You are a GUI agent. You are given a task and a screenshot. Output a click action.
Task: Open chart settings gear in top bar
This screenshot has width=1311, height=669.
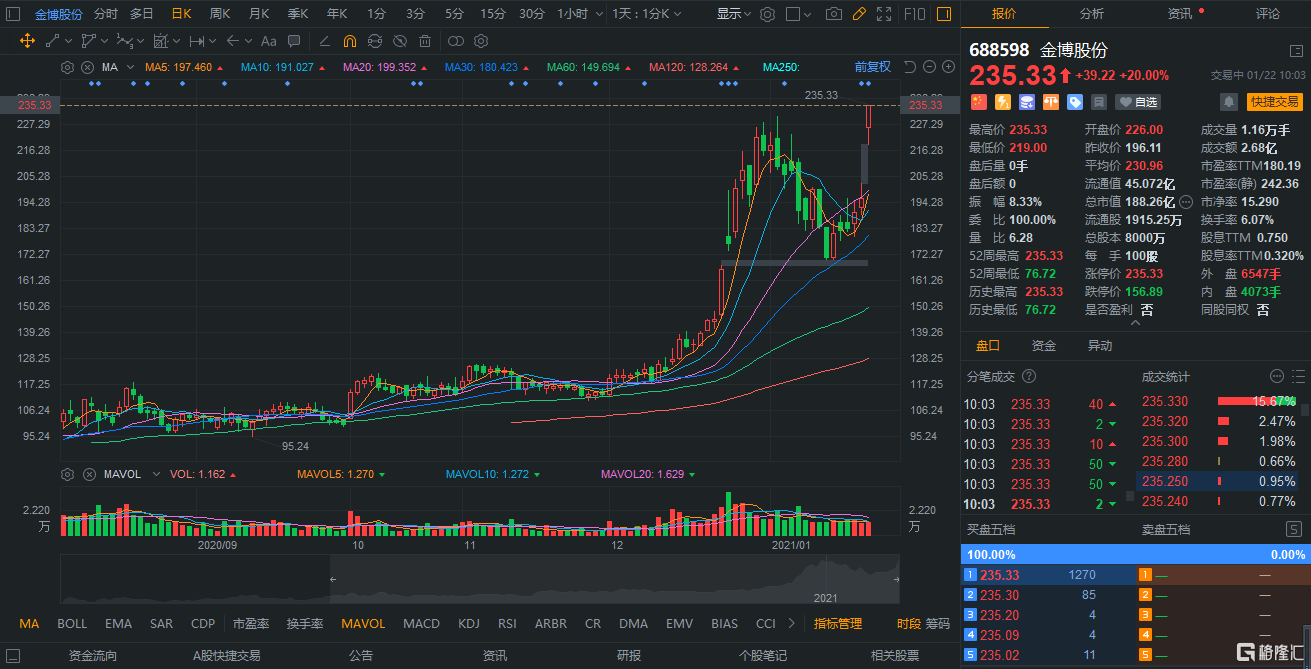coord(767,14)
